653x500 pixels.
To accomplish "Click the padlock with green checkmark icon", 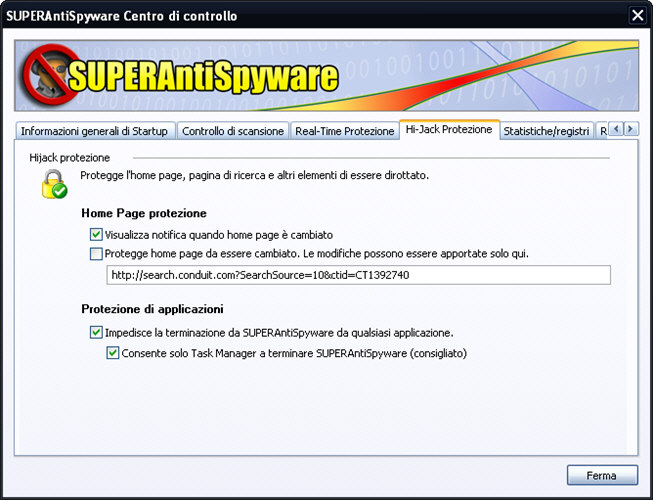I will (x=54, y=184).
